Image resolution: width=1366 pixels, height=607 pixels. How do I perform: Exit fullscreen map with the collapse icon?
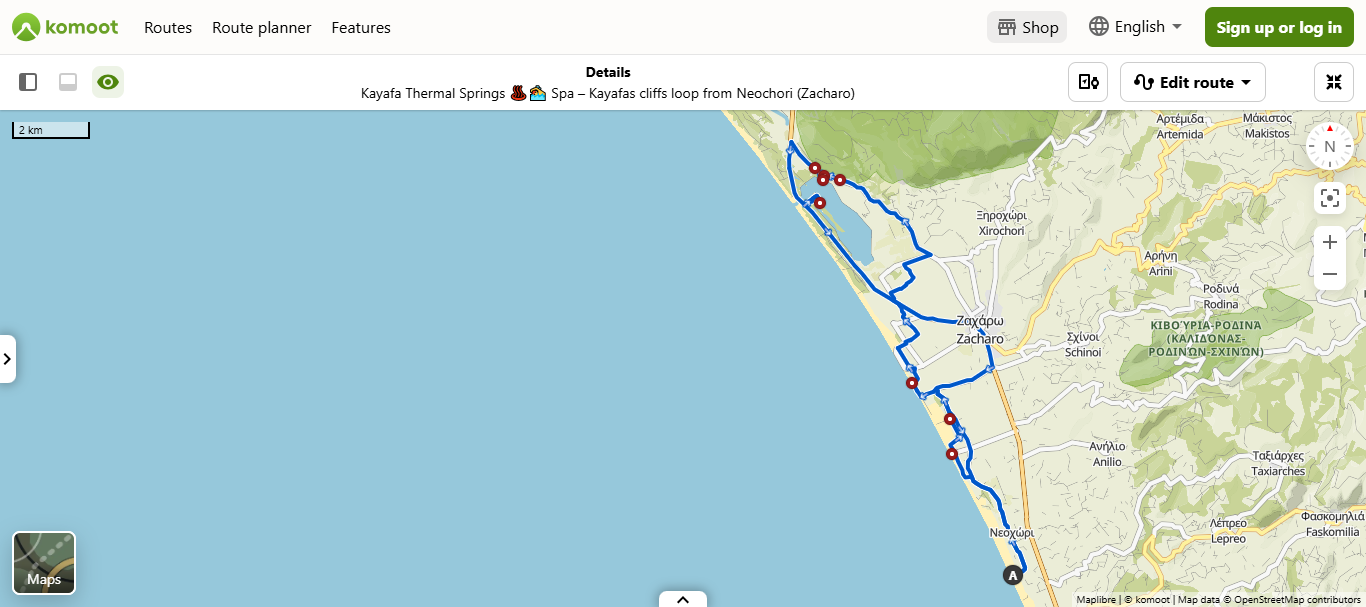point(1334,82)
